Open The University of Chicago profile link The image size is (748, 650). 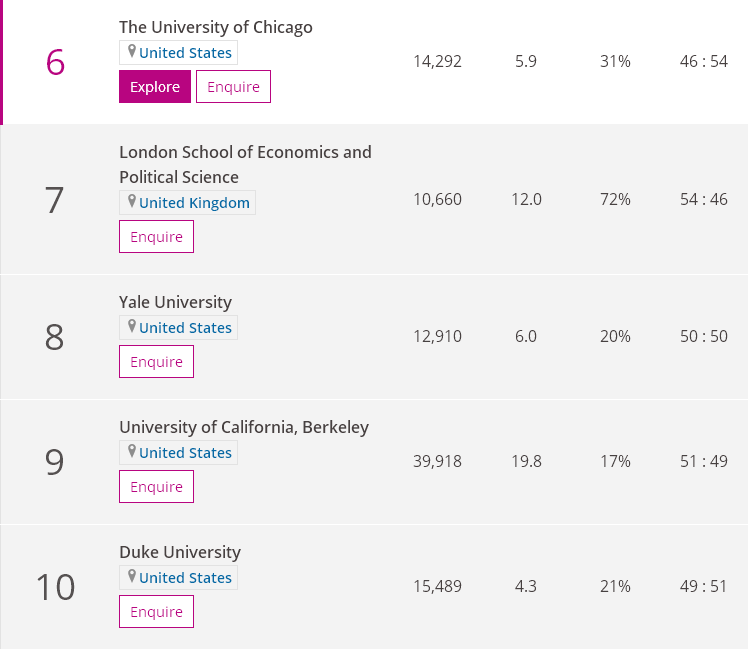(215, 27)
